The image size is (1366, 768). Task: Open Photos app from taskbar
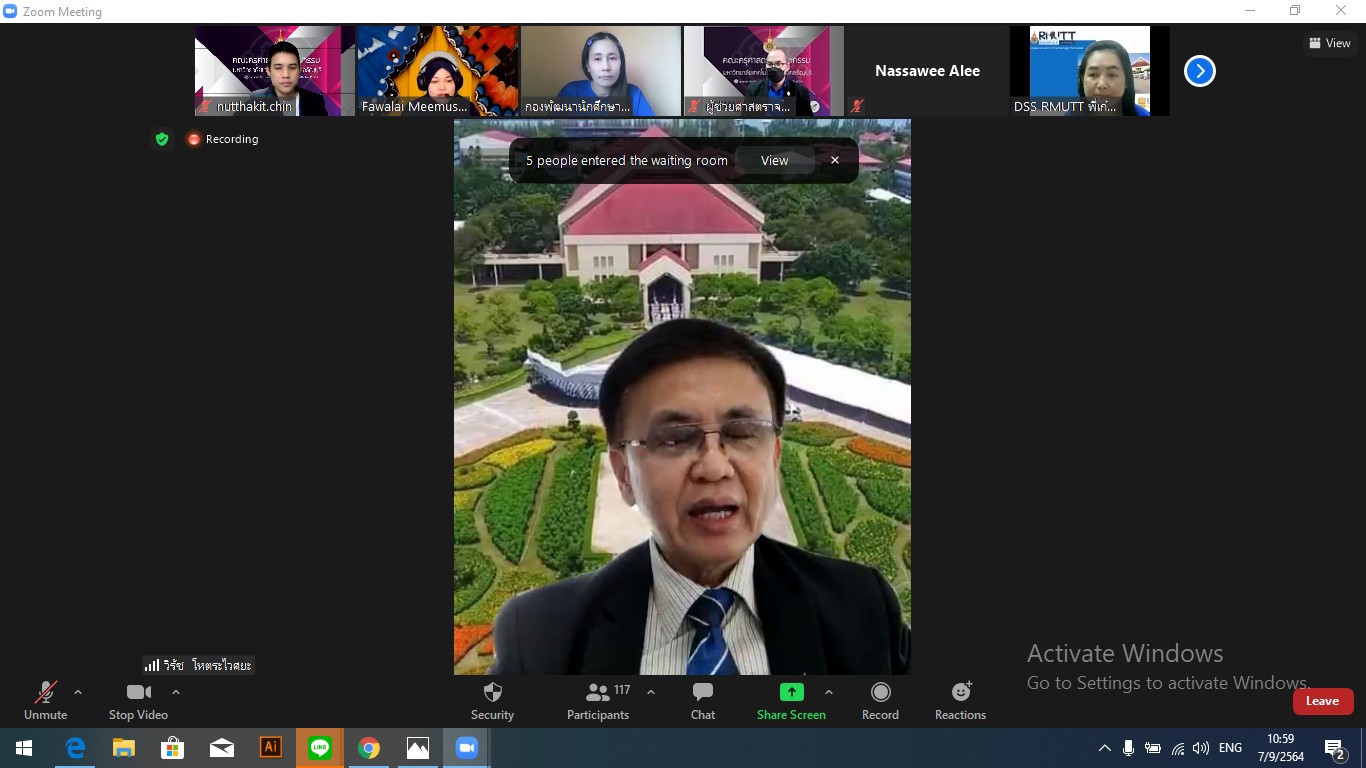418,748
